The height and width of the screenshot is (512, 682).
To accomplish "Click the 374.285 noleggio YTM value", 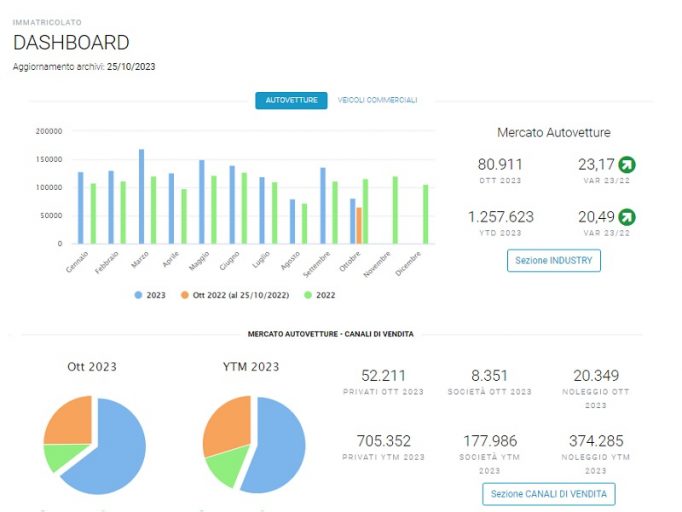I will point(596,441).
